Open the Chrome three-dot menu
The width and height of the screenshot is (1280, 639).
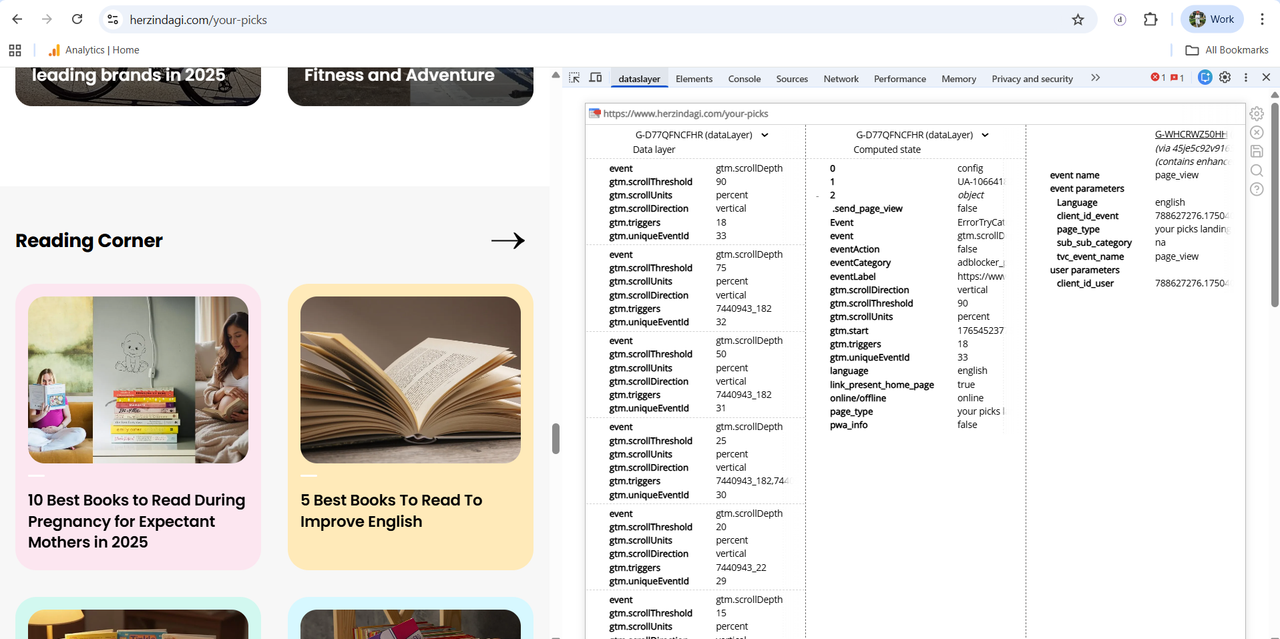pos(1260,19)
